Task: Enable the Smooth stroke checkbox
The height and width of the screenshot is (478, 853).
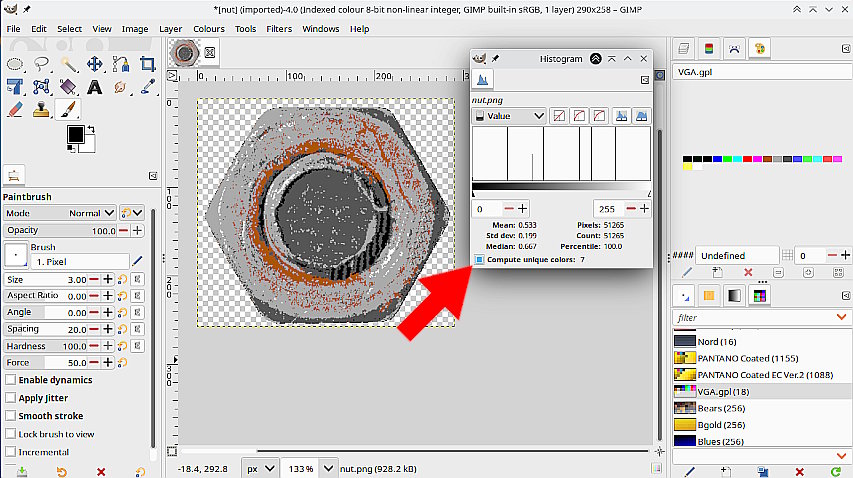Action: [x=11, y=416]
